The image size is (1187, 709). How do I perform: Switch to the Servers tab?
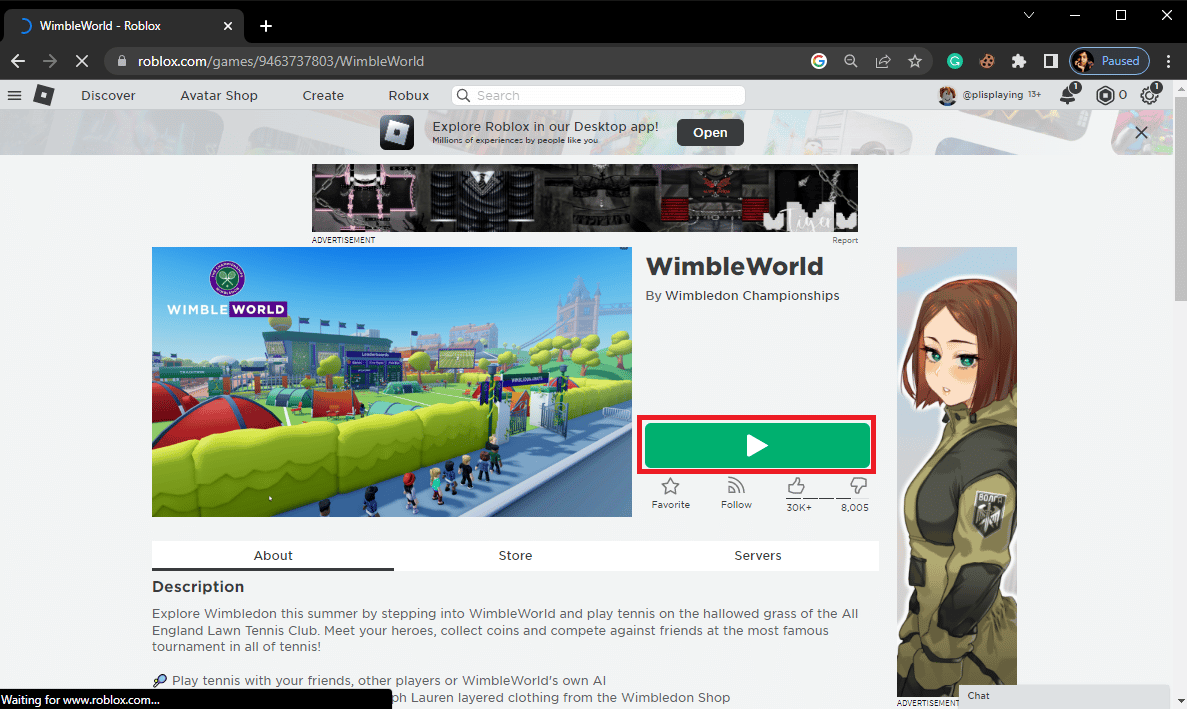pos(757,556)
